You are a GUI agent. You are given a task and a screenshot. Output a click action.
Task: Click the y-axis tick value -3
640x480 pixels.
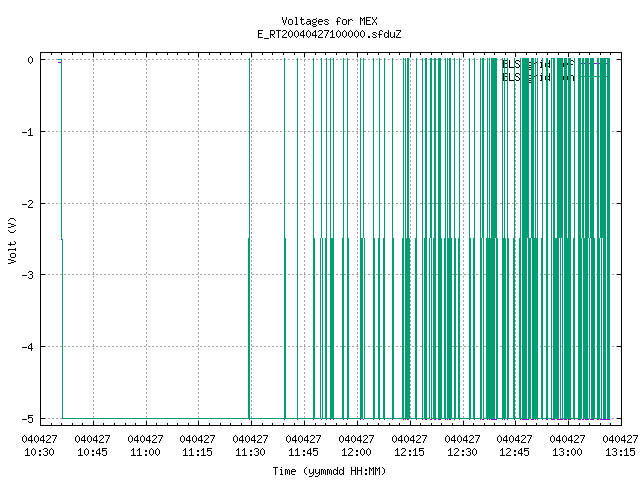point(28,275)
